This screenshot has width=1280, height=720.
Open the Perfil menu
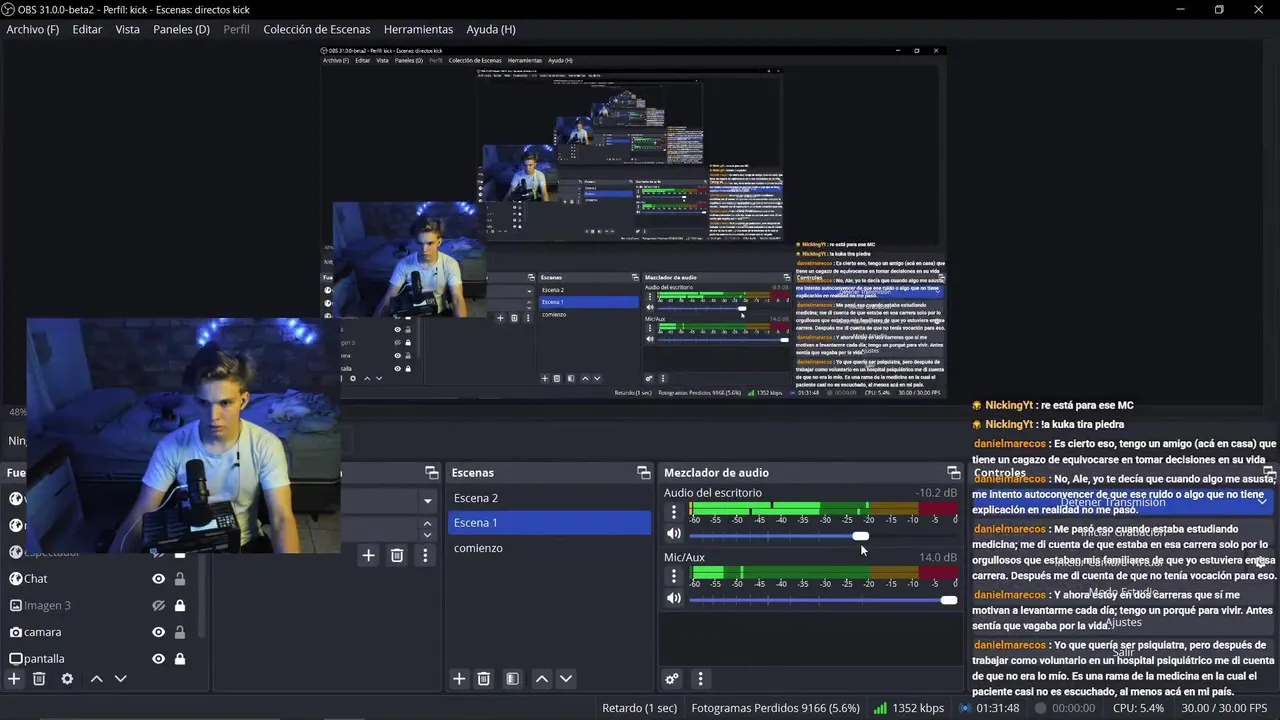pyautogui.click(x=236, y=29)
